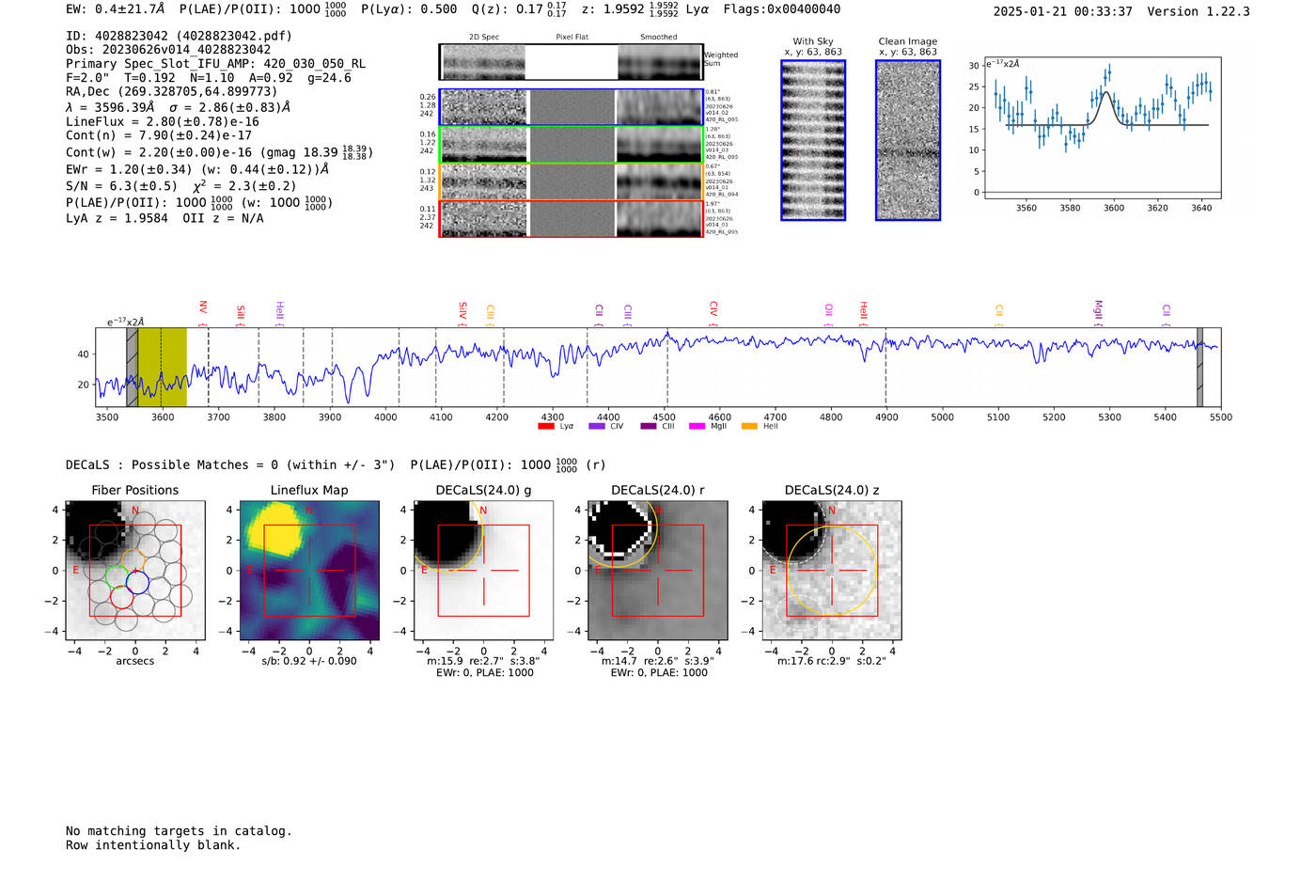Click the m:15.9 re:2.7 caption under g
Image resolution: width=1316 pixels, height=896 pixels.
[x=483, y=661]
